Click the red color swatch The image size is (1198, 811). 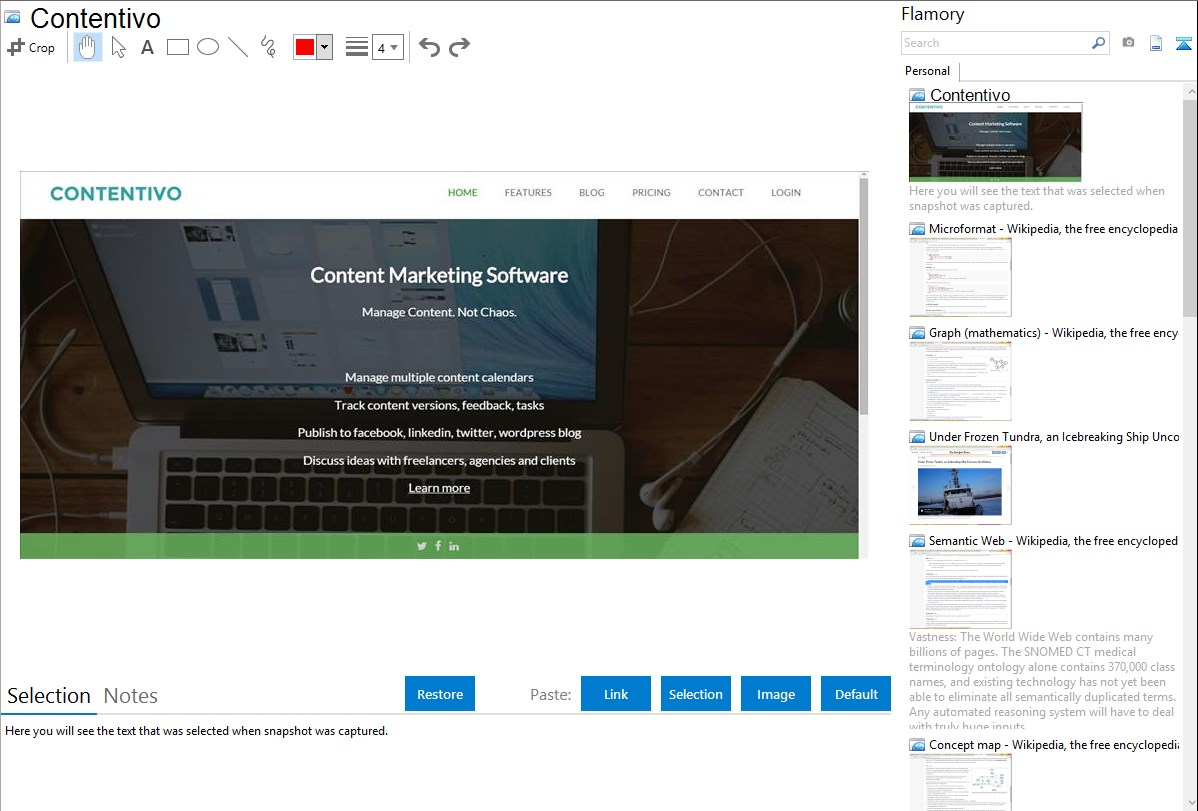305,47
